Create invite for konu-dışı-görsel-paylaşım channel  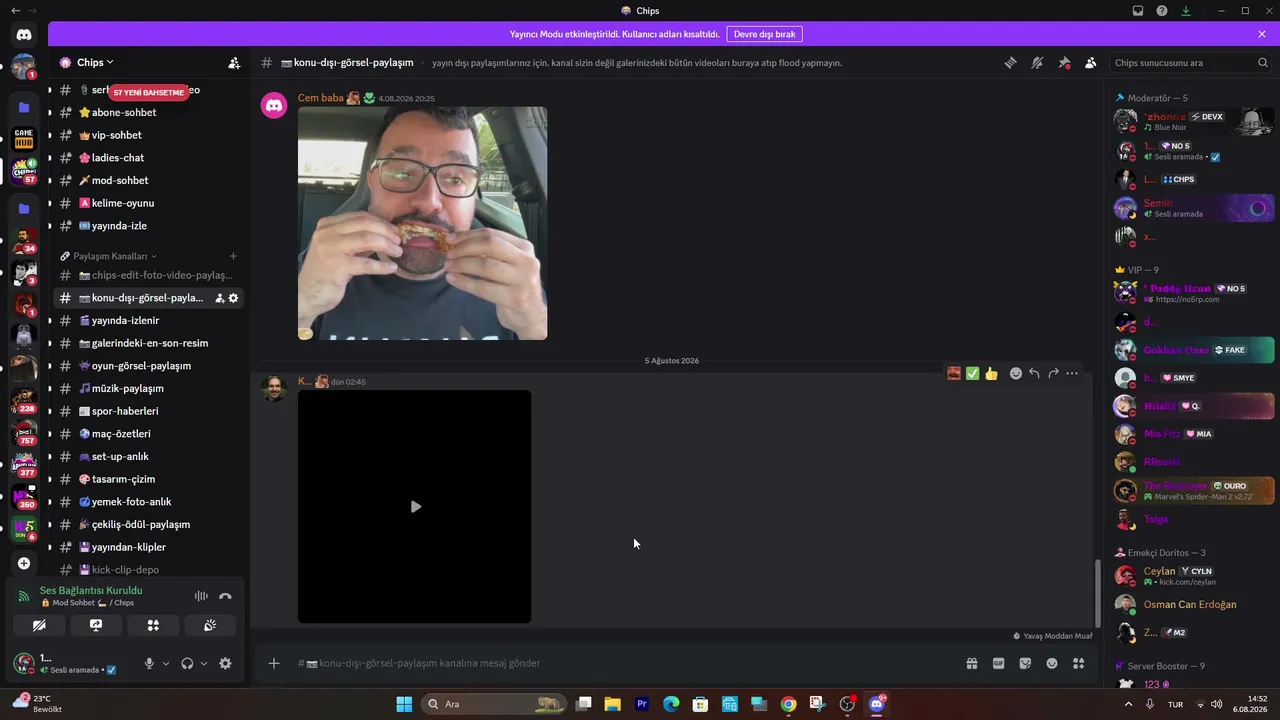pos(219,298)
